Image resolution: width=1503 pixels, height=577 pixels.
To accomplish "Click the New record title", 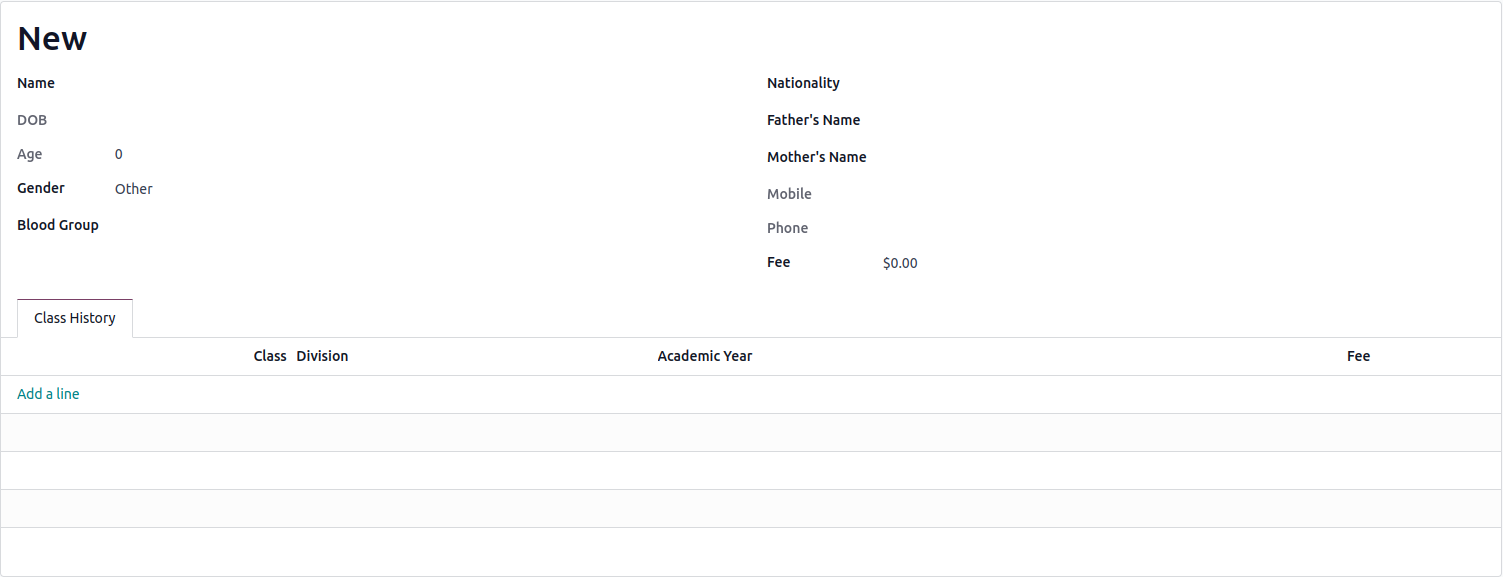I will 52,38.
